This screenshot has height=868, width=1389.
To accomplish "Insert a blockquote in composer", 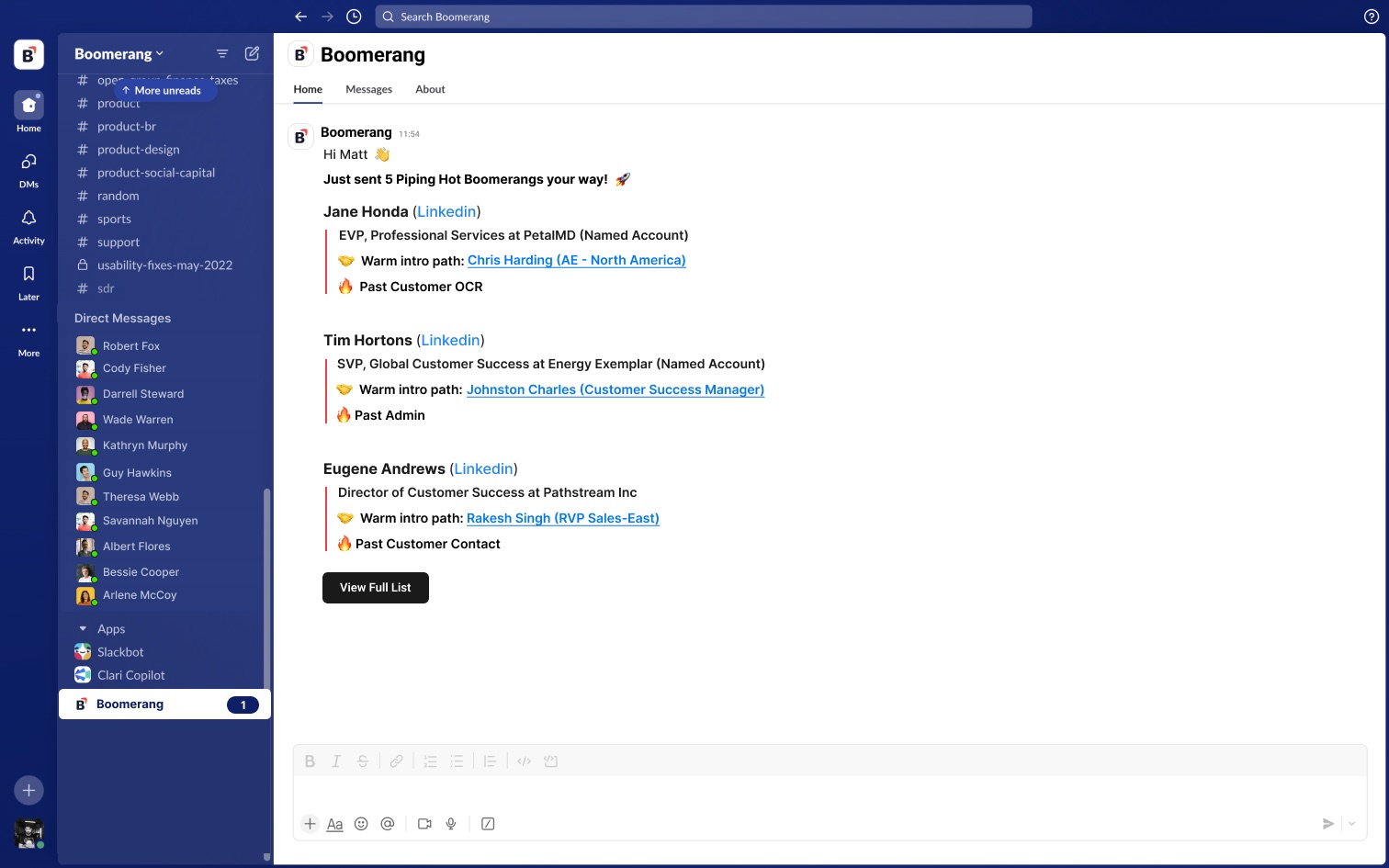I will click(490, 761).
